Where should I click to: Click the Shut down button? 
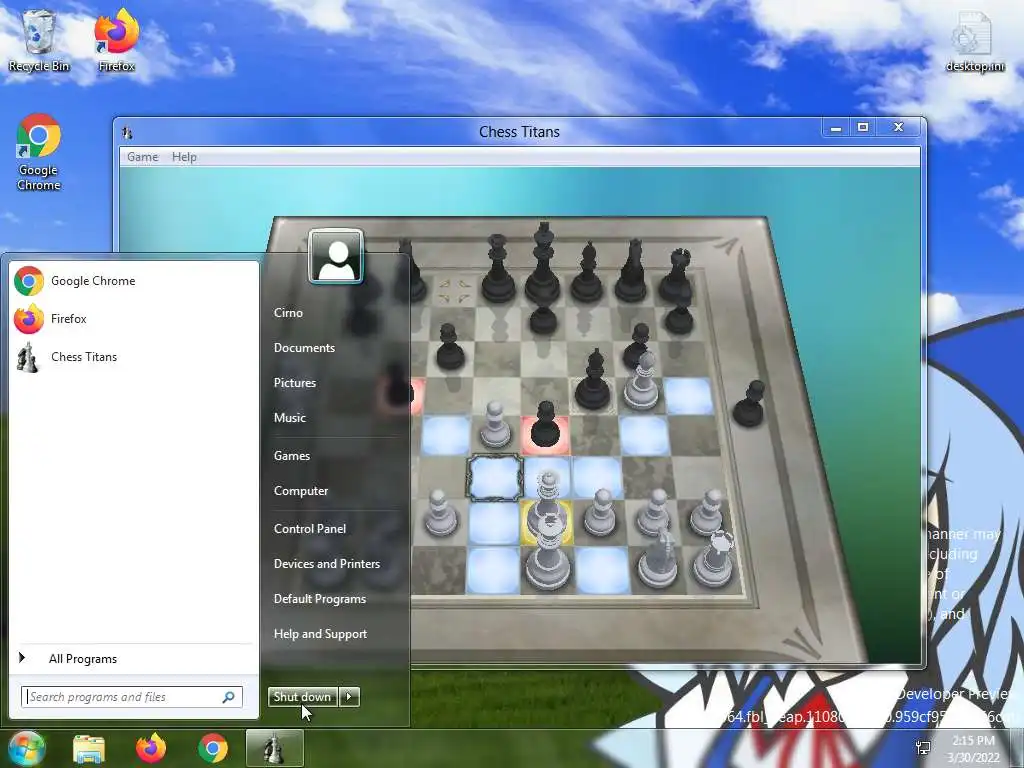click(302, 697)
